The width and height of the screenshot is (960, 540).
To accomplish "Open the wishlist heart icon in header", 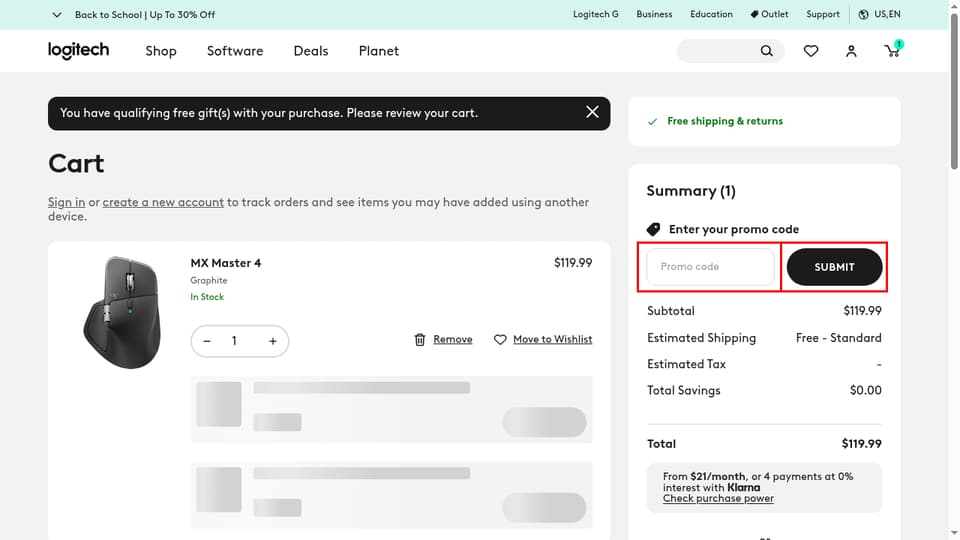I will click(x=811, y=51).
